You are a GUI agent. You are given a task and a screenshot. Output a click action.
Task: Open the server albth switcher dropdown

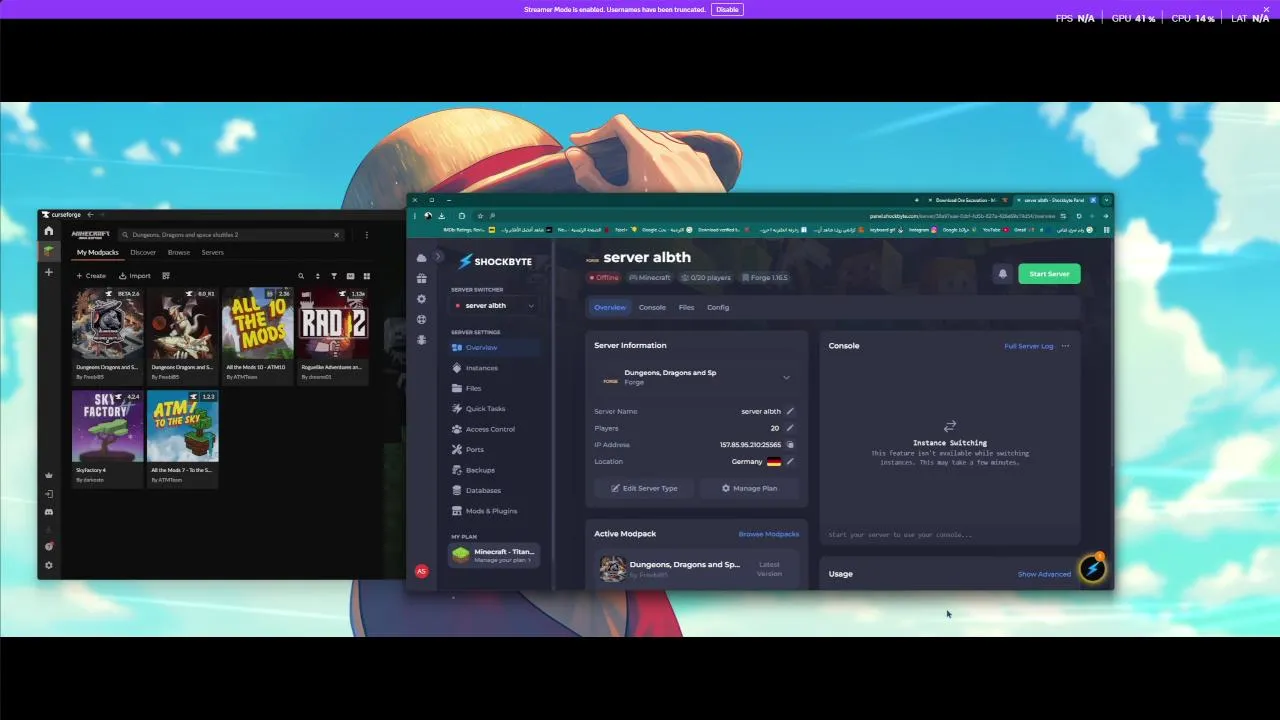(x=494, y=306)
